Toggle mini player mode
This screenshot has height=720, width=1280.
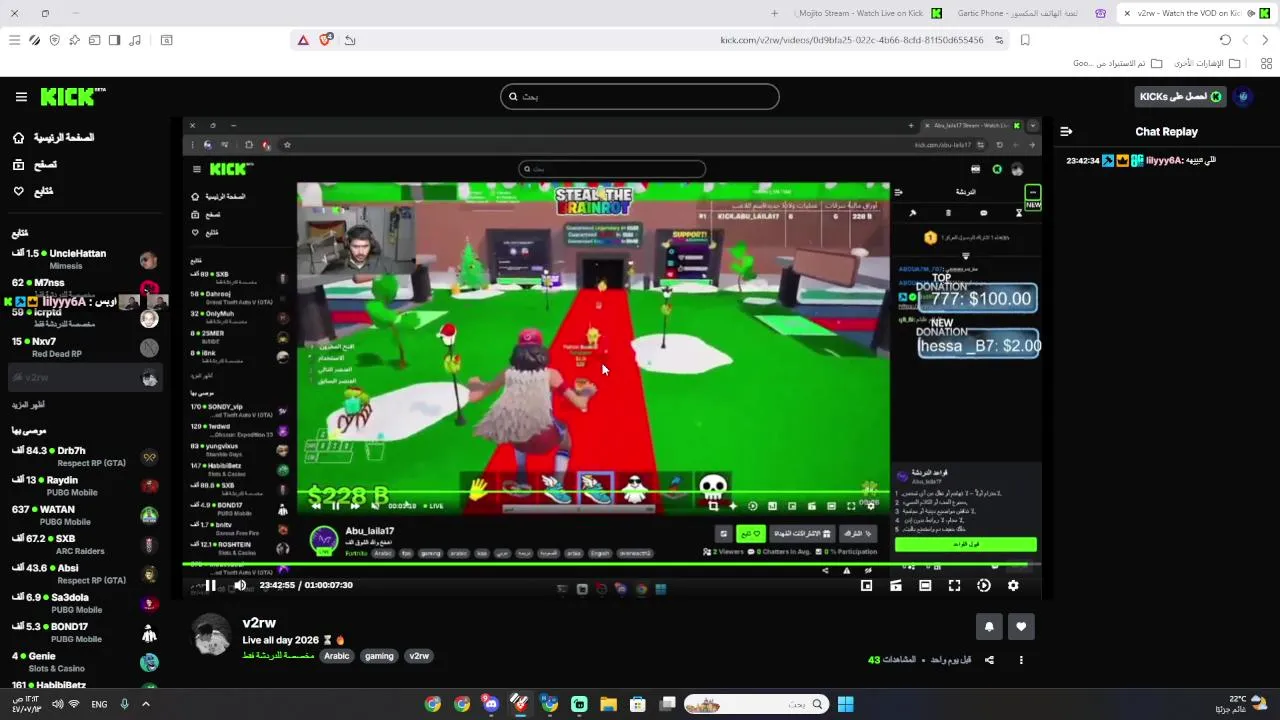point(866,586)
